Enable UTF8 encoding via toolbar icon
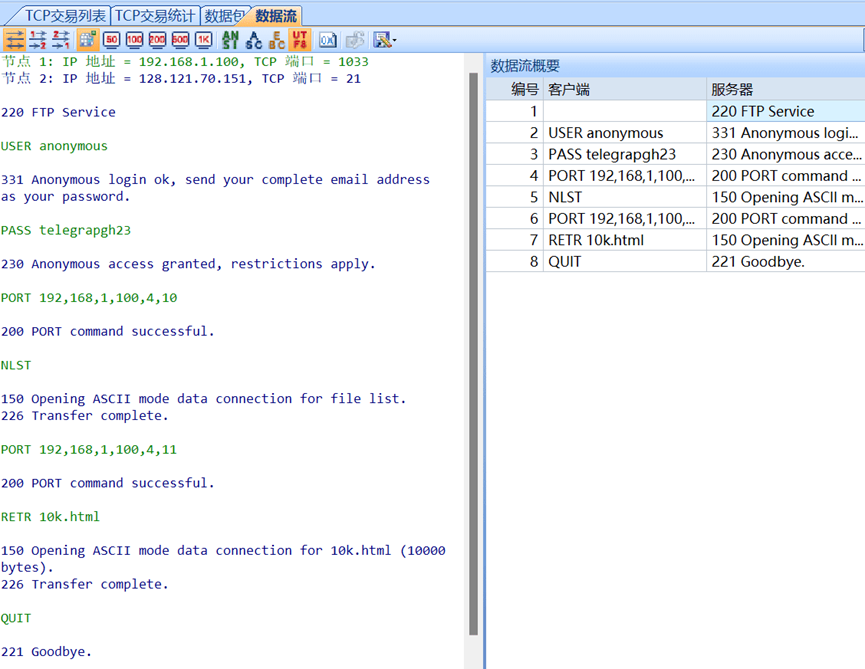865x669 pixels. (x=299, y=40)
